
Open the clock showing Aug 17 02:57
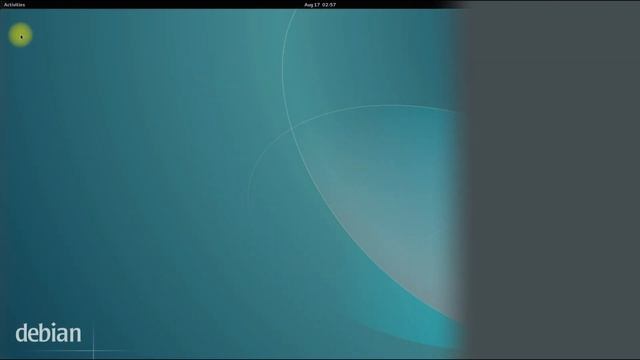click(x=320, y=5)
